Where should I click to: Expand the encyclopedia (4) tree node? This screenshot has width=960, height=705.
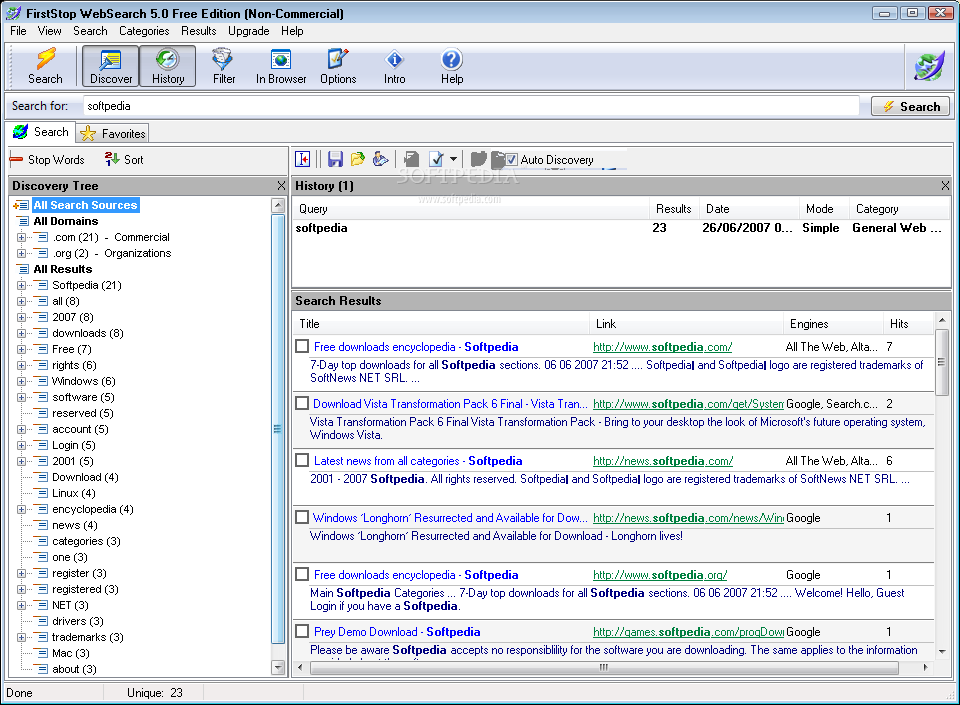(x=21, y=509)
